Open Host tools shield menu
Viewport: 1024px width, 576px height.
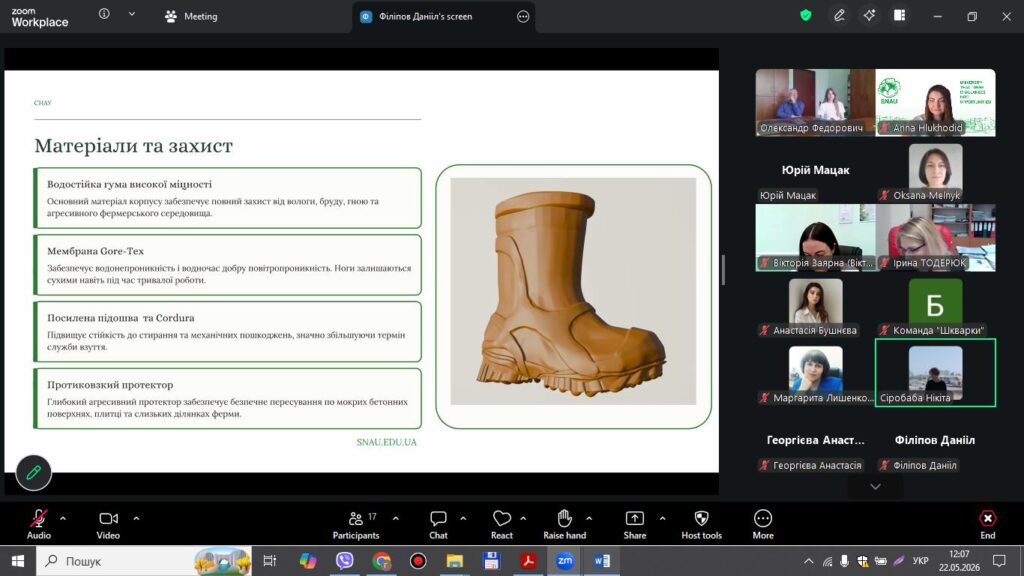(701, 524)
